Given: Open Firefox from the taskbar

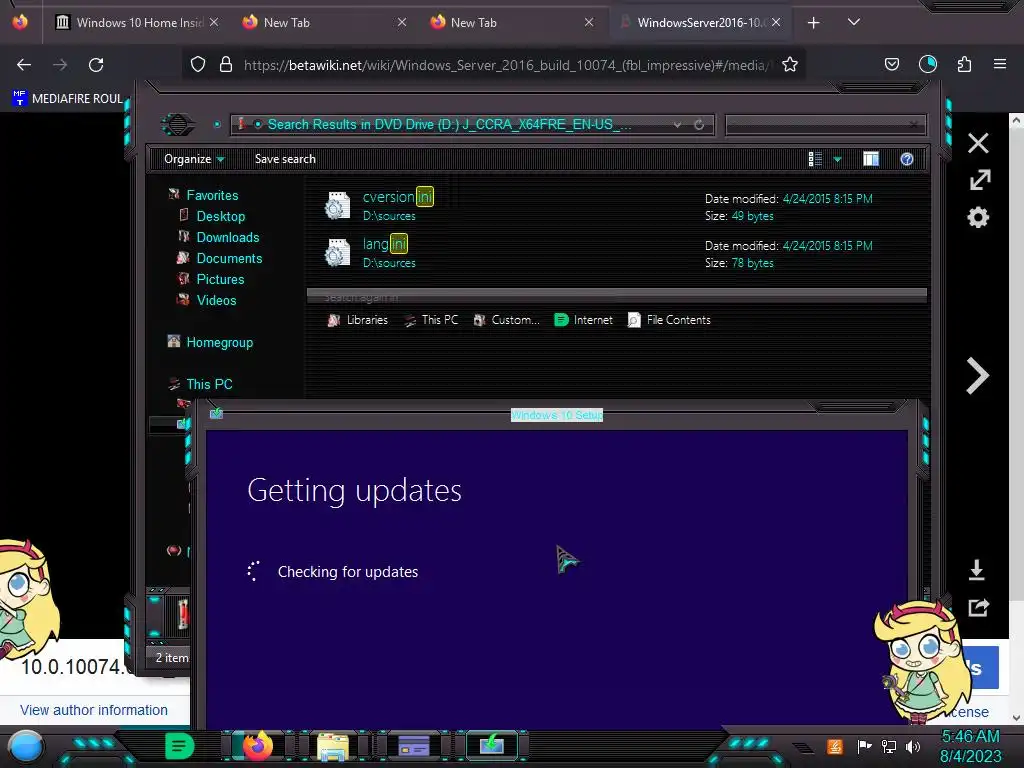Looking at the screenshot, I should pyautogui.click(x=257, y=745).
